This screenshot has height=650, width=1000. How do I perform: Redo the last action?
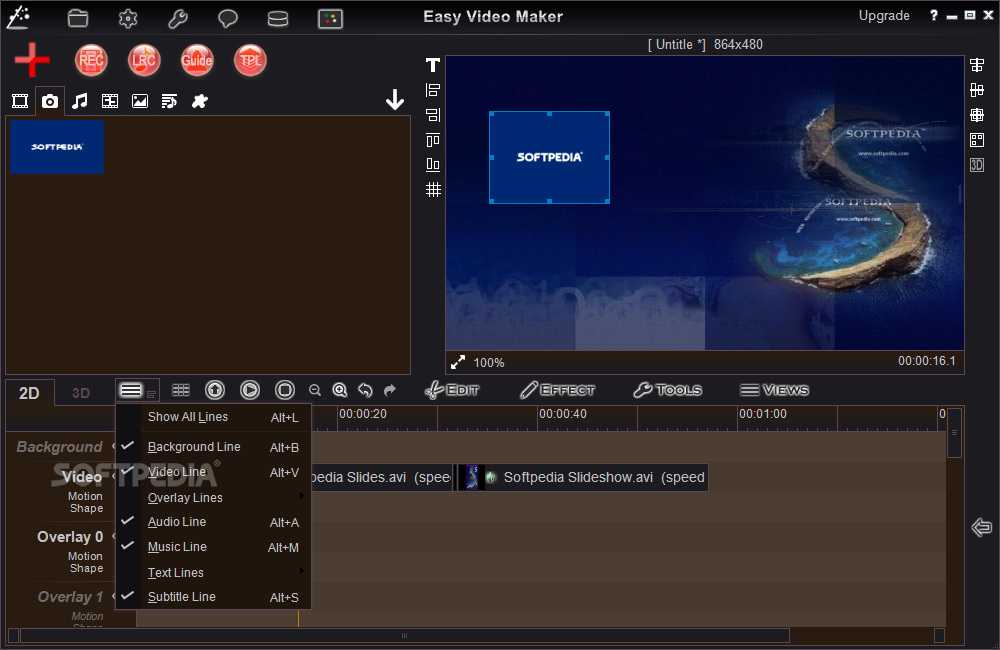pyautogui.click(x=390, y=390)
